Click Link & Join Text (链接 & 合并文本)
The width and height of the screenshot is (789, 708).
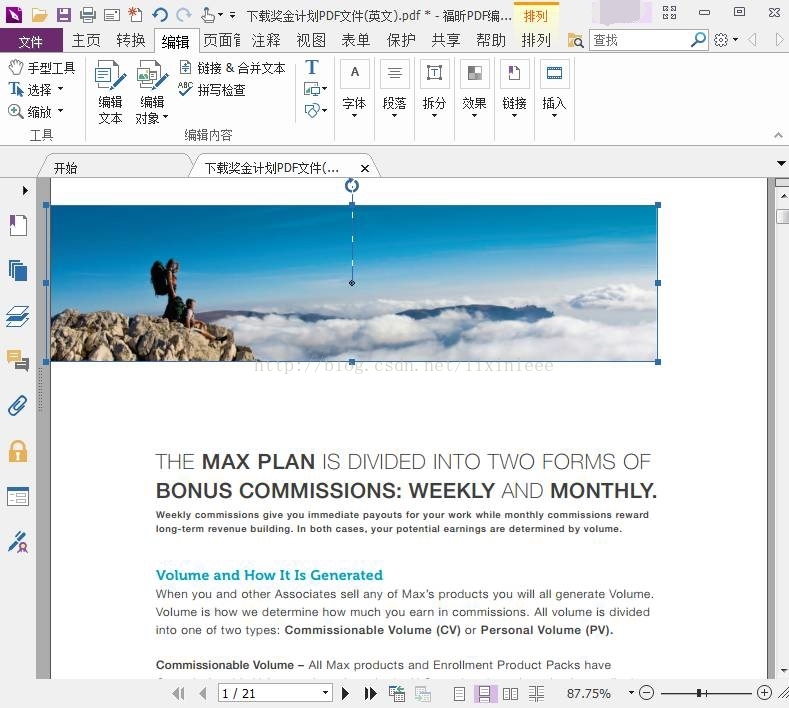pos(232,68)
